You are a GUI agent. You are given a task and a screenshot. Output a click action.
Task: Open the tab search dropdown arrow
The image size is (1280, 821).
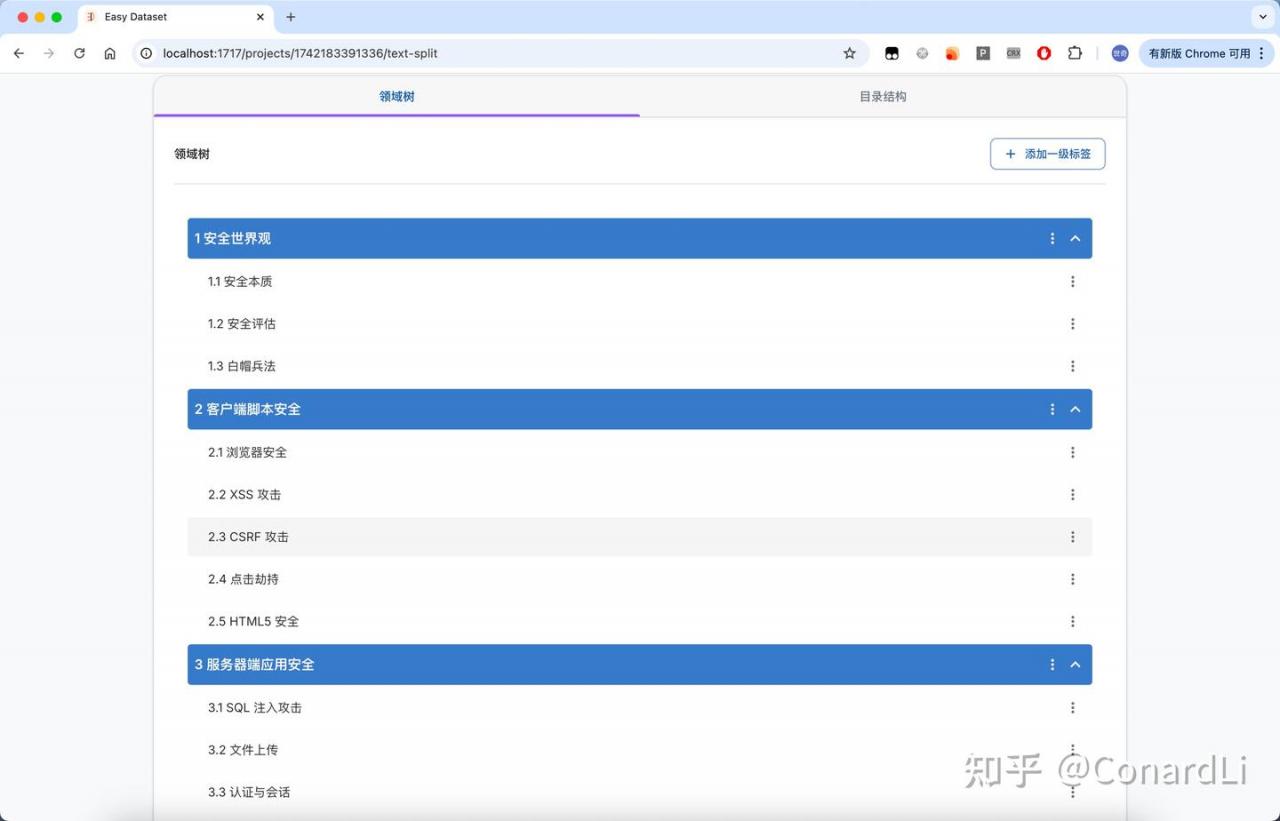click(1263, 17)
